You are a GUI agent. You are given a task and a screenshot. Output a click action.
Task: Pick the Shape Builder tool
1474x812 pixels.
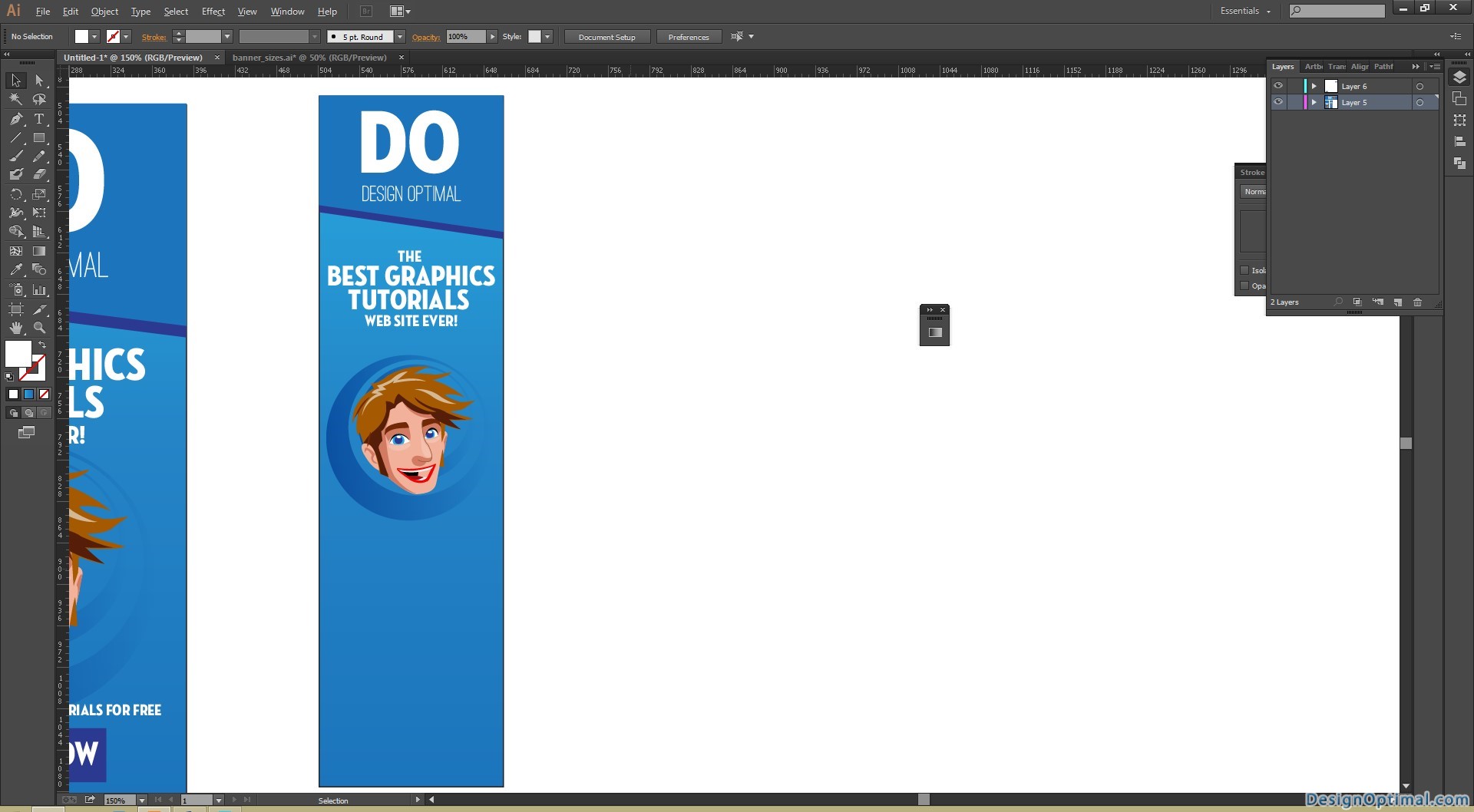click(15, 231)
